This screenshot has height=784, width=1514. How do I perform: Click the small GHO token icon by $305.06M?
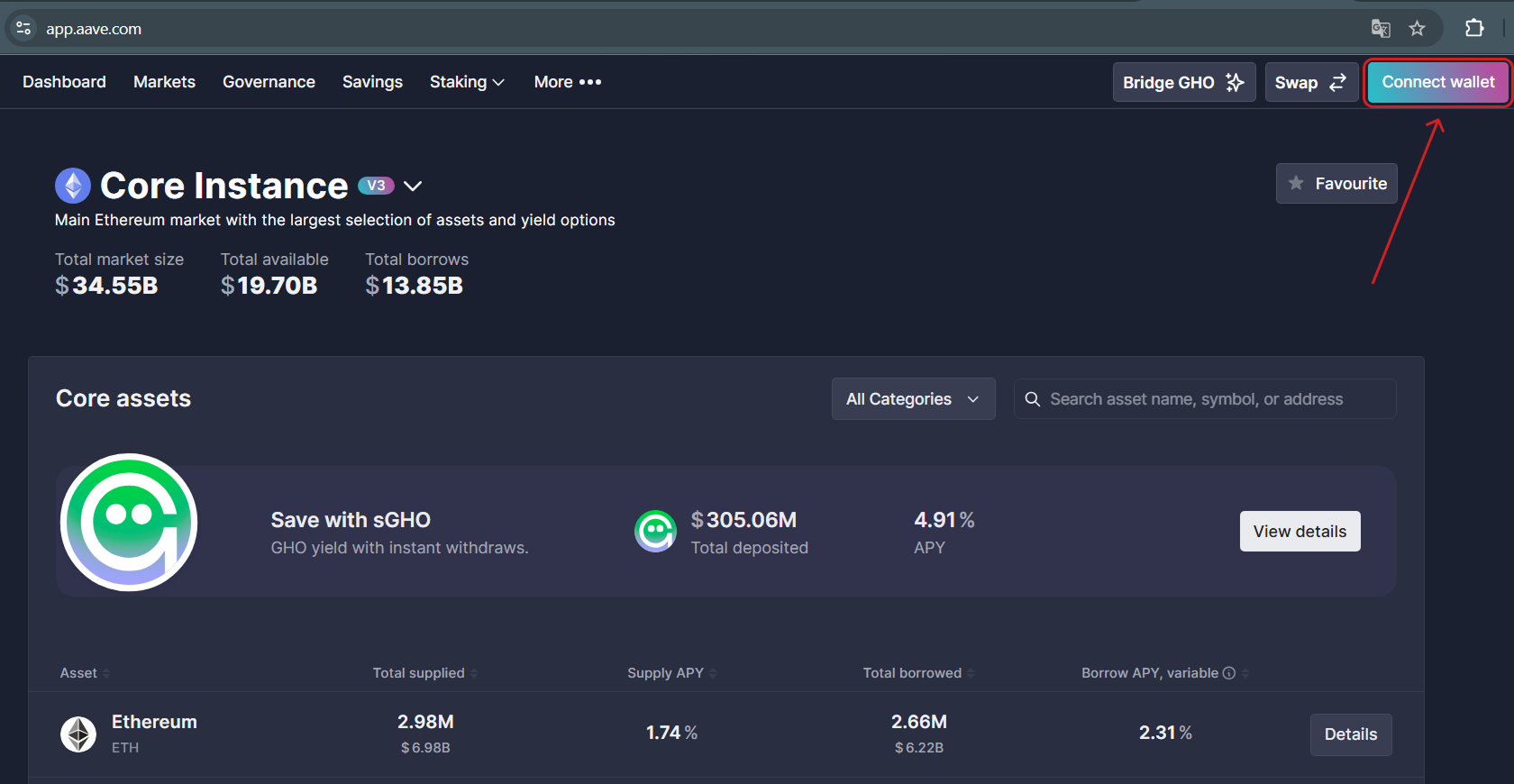(x=655, y=532)
